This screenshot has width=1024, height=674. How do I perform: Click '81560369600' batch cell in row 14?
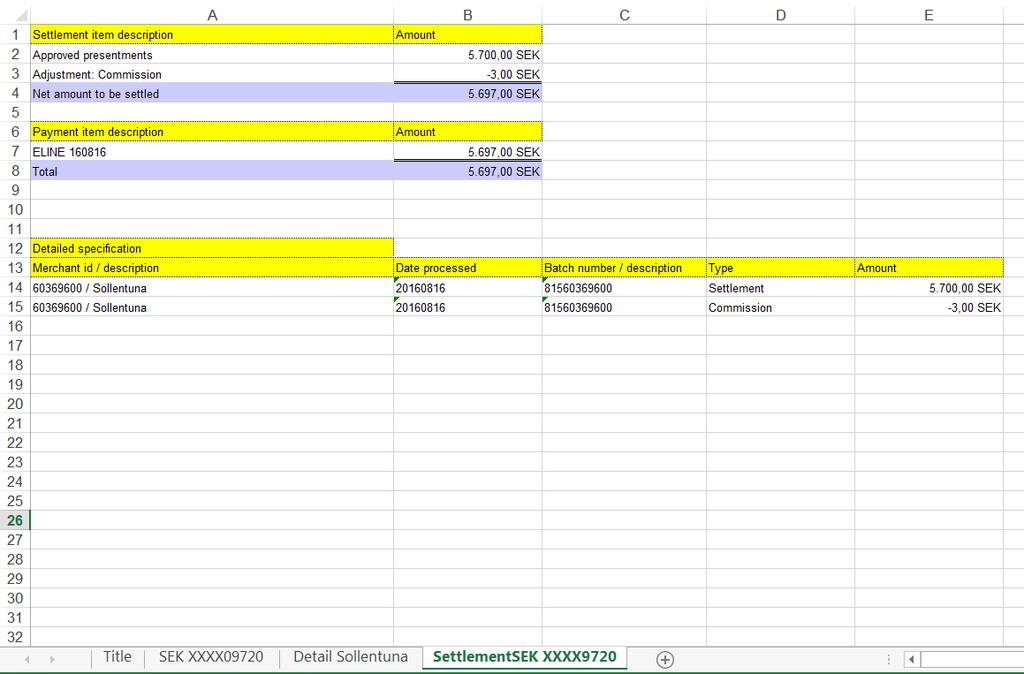(x=624, y=287)
